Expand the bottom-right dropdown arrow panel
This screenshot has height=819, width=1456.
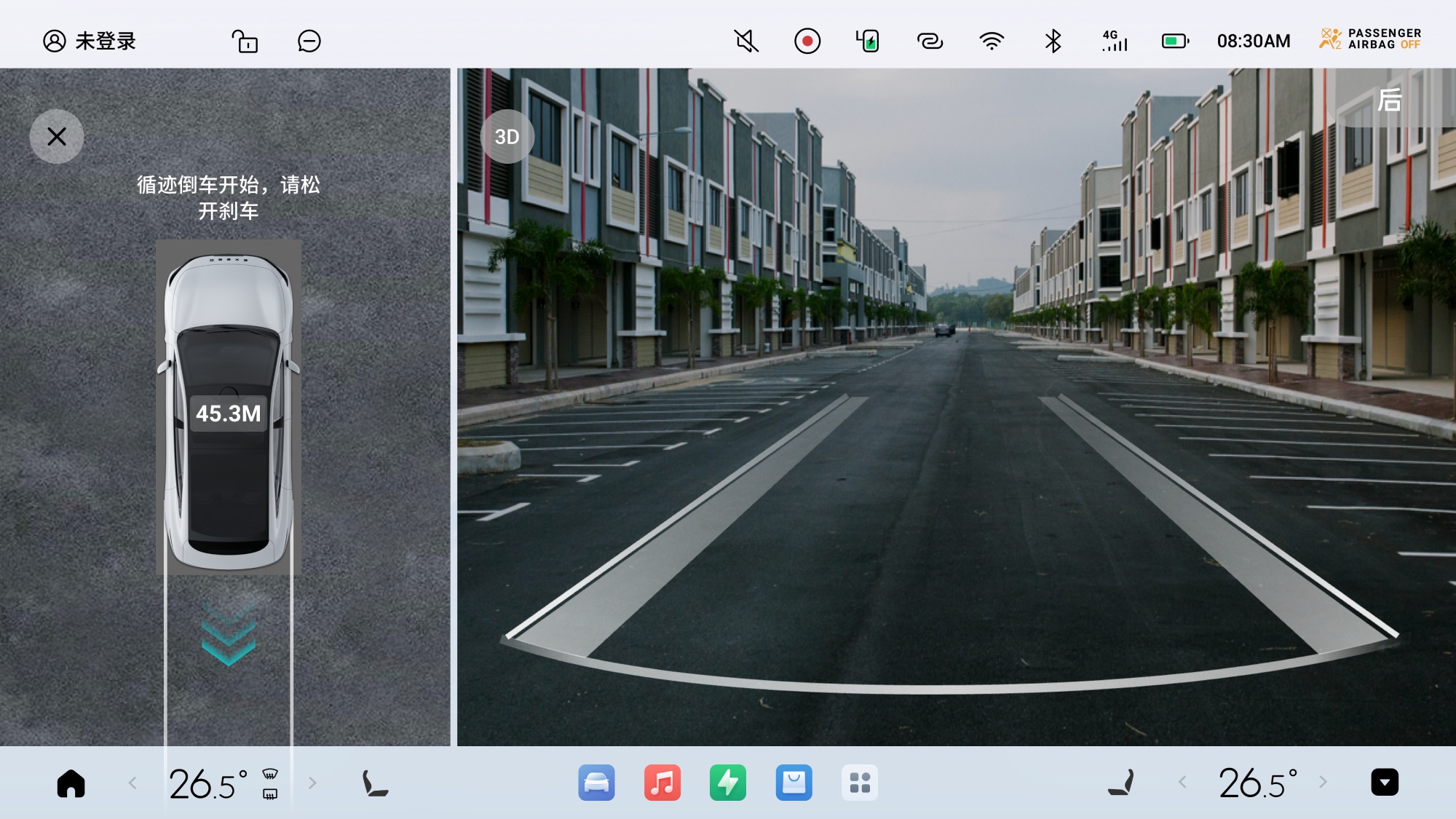pos(1384,783)
